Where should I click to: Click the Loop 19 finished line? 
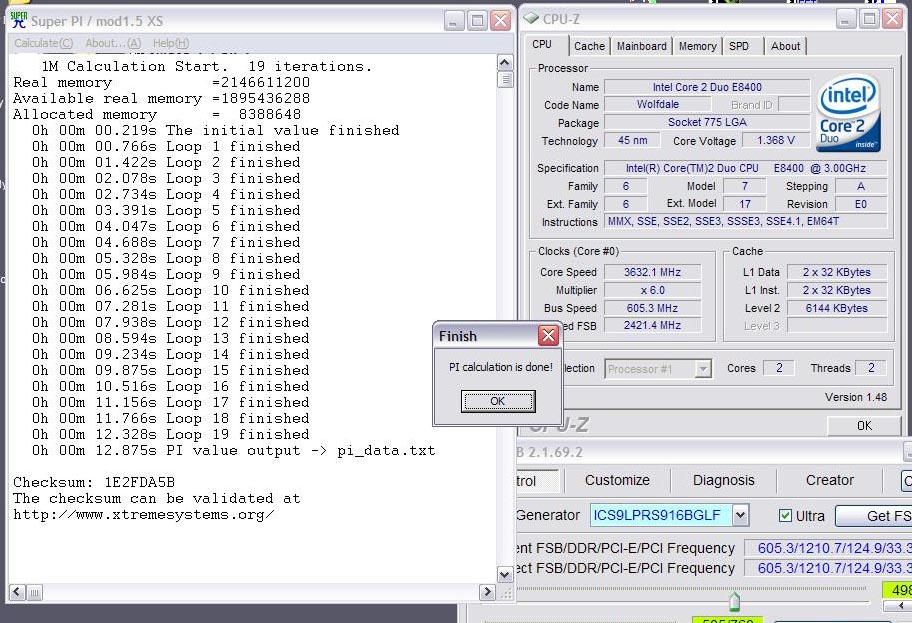[170, 435]
